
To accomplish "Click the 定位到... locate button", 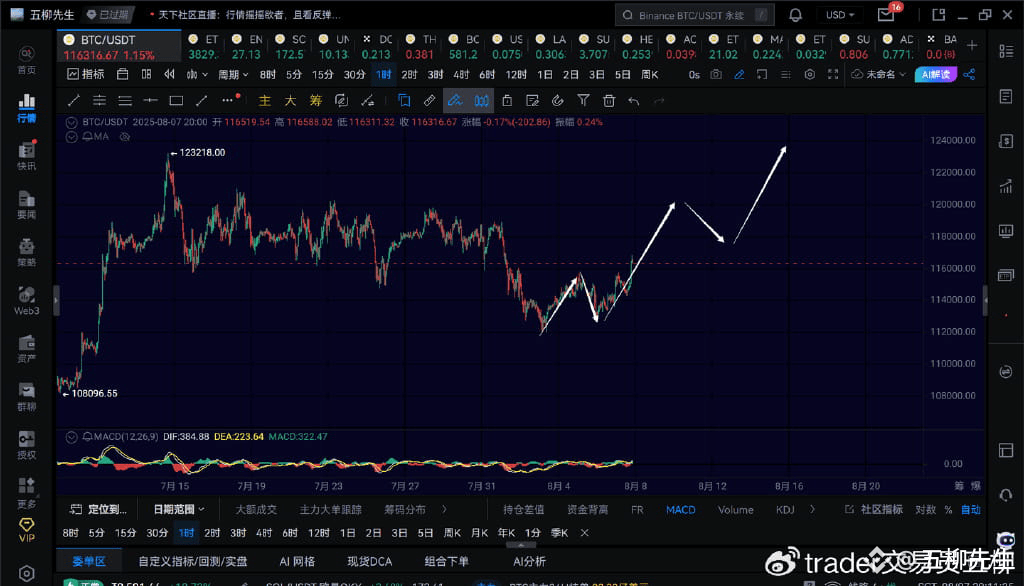I will click(x=99, y=509).
